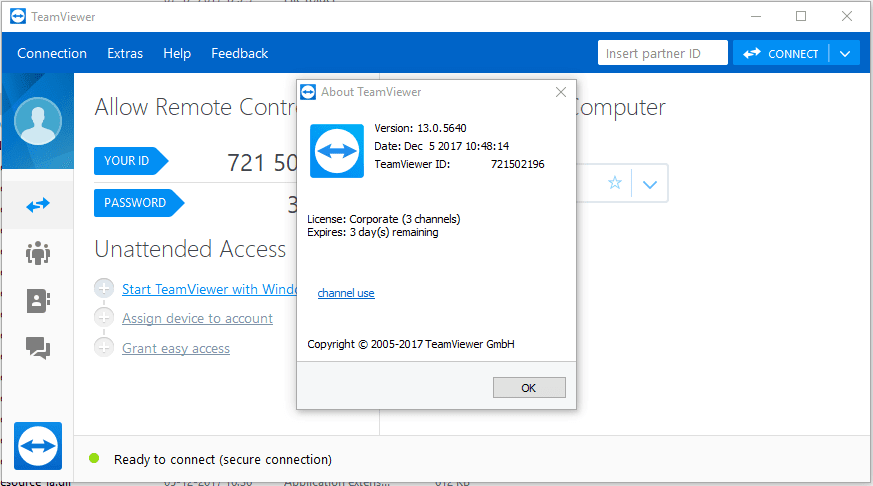Click the TeamViewer logo in About dialog
Viewport: 873px width, 486px height.
click(x=337, y=151)
